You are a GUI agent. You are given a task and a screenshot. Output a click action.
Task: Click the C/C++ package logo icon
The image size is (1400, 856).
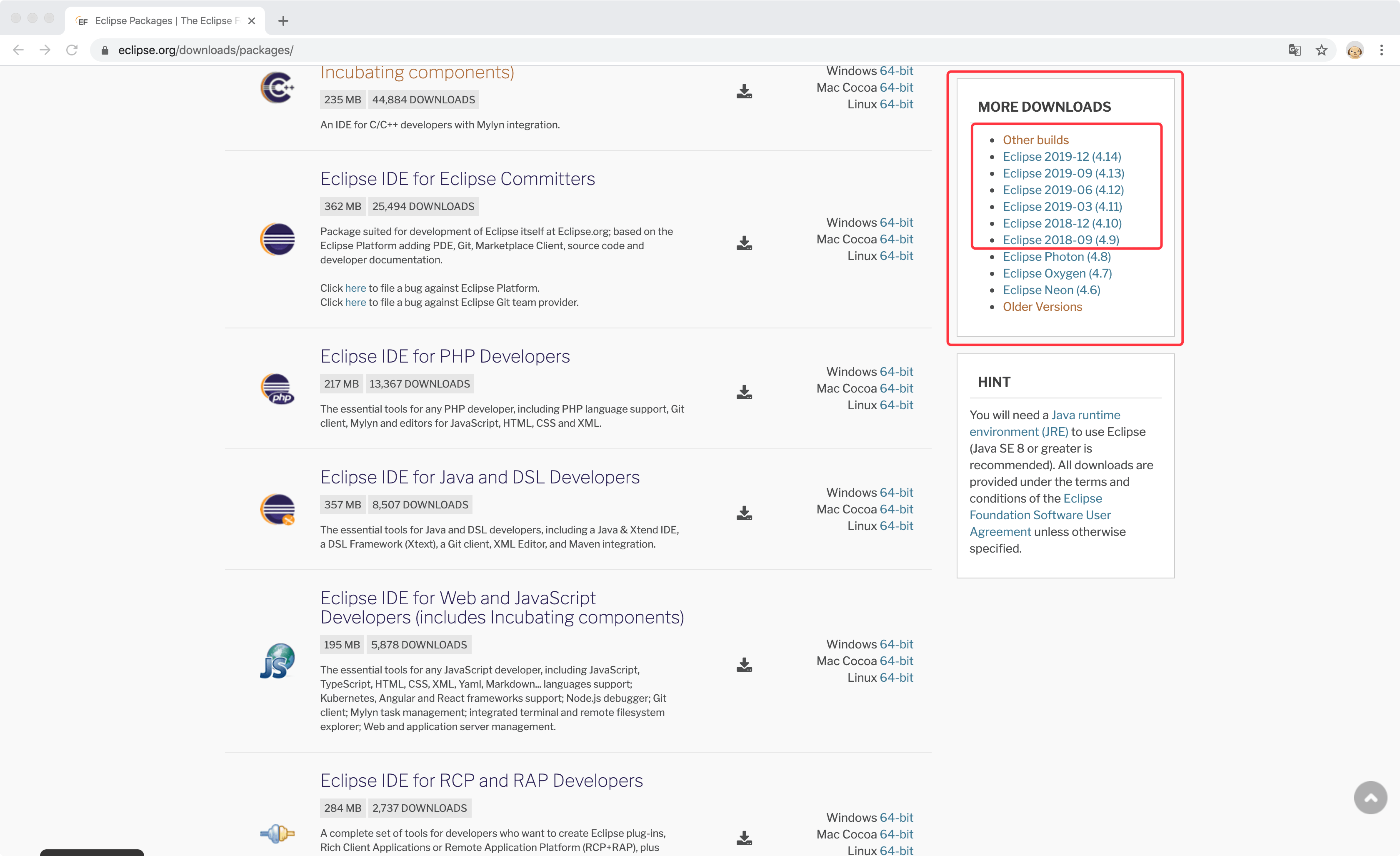277,88
